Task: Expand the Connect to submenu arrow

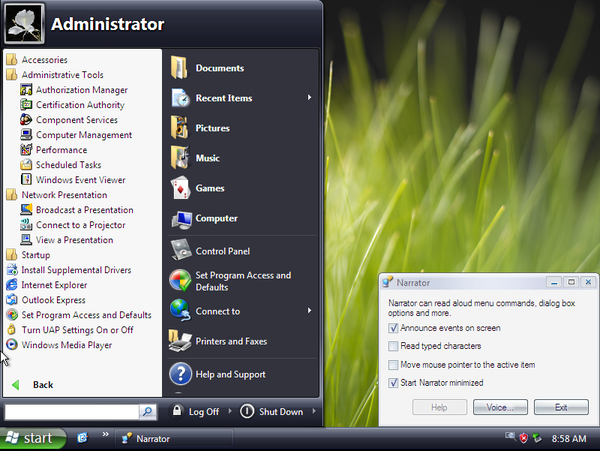Action: coord(309,311)
